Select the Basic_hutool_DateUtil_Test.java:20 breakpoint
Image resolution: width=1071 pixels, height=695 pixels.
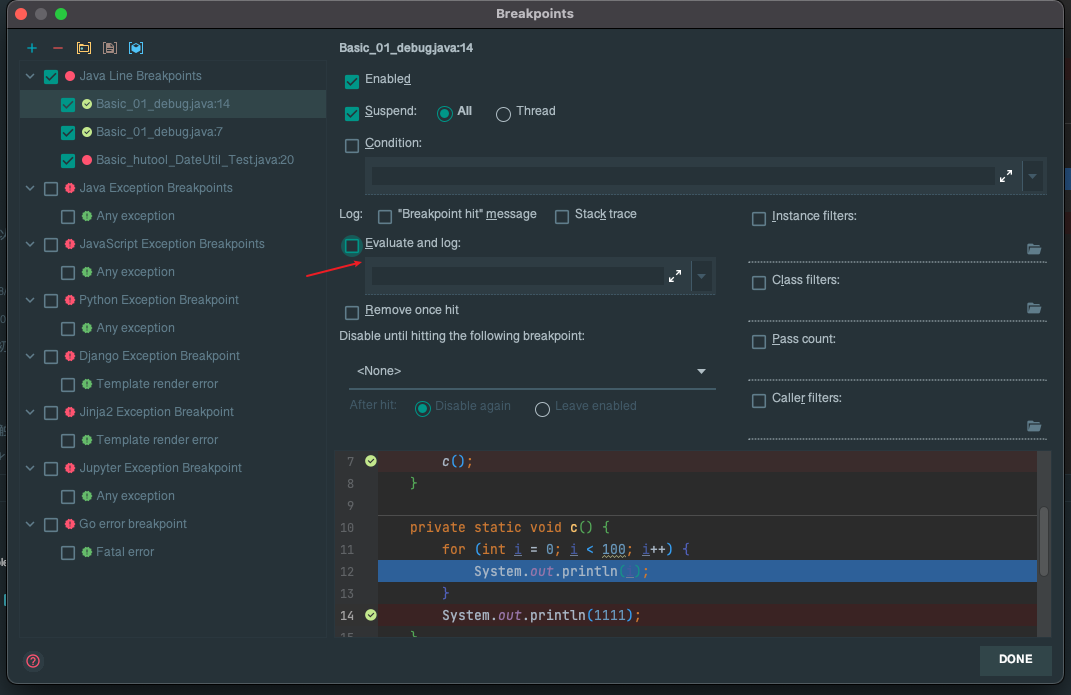pos(194,160)
